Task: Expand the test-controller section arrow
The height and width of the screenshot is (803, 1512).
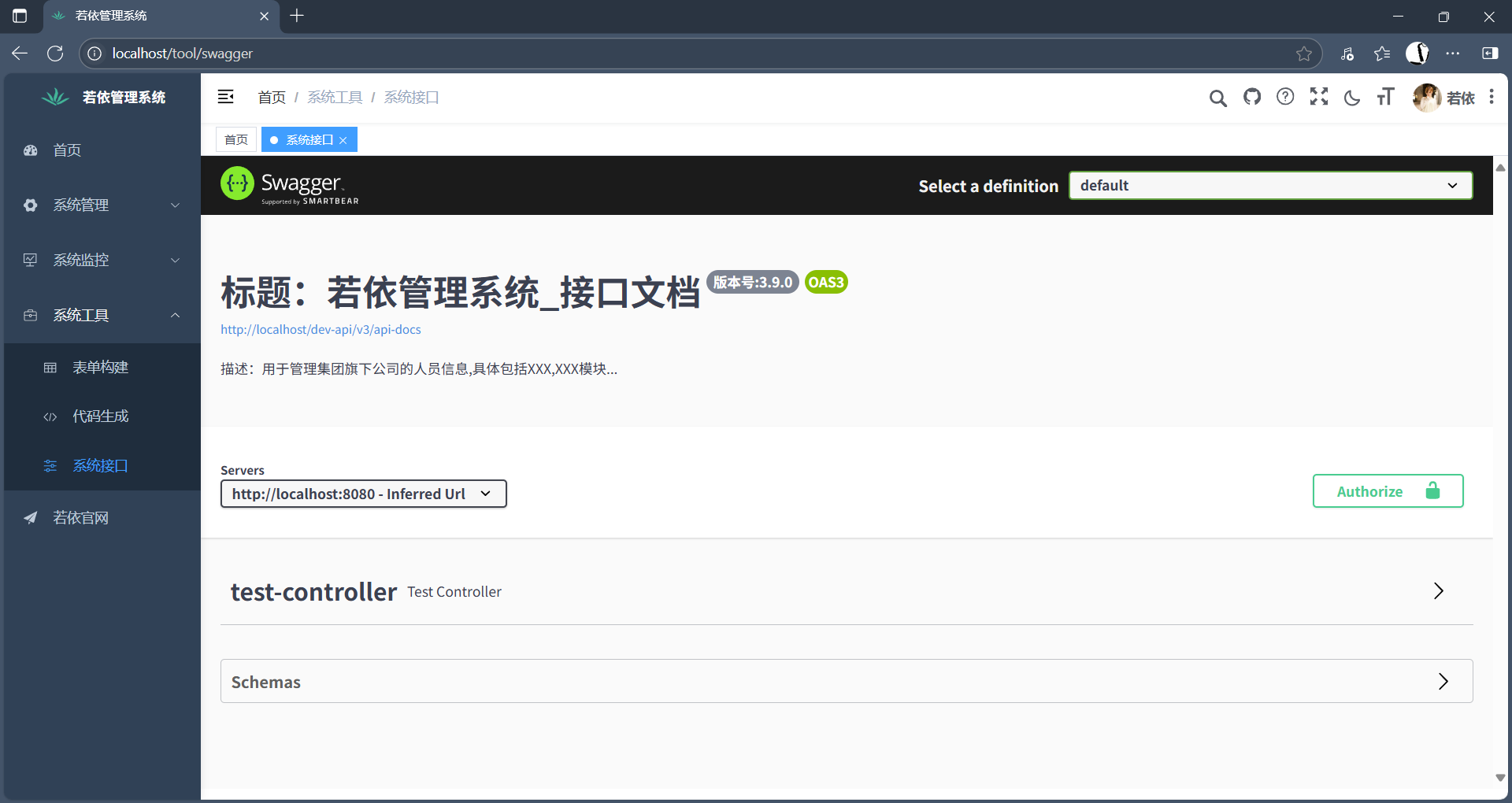Action: point(1438,591)
